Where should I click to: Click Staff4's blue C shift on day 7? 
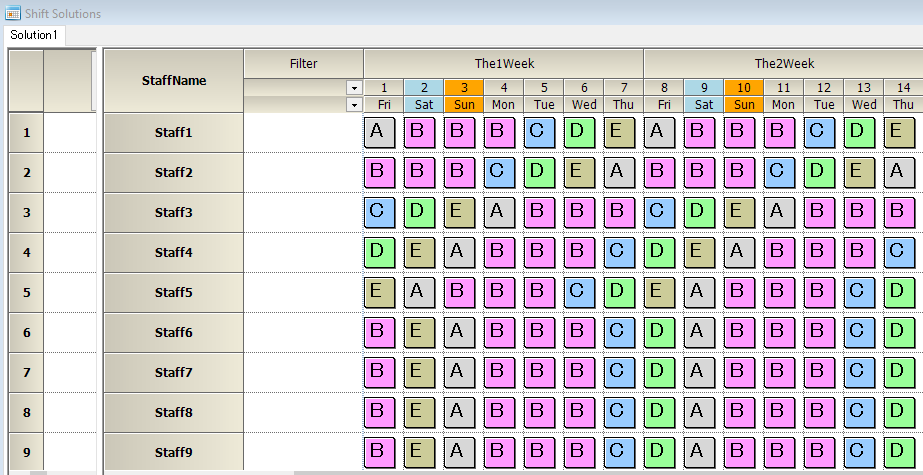618,253
